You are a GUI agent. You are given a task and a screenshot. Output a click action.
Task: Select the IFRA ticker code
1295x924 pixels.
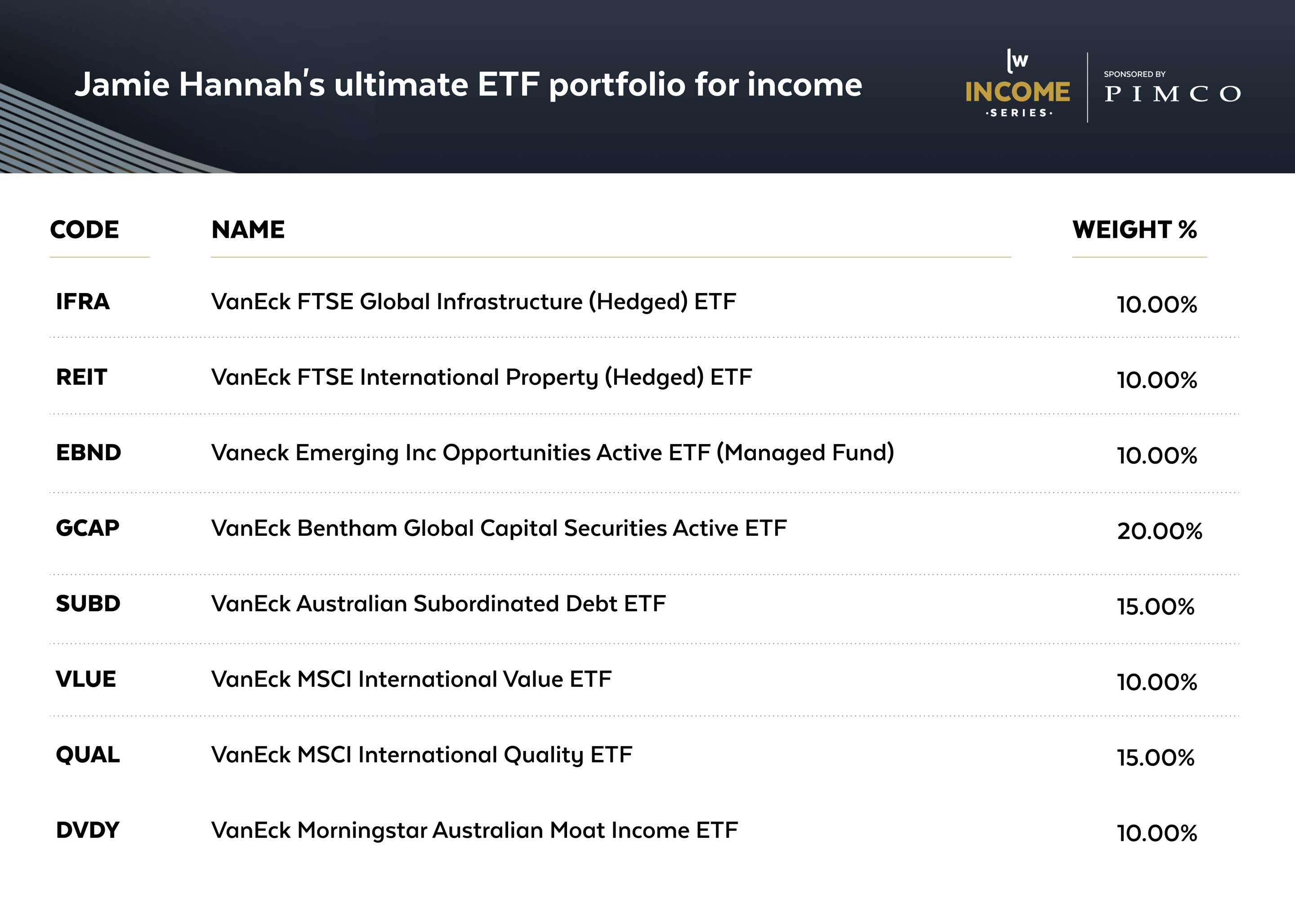coord(83,302)
